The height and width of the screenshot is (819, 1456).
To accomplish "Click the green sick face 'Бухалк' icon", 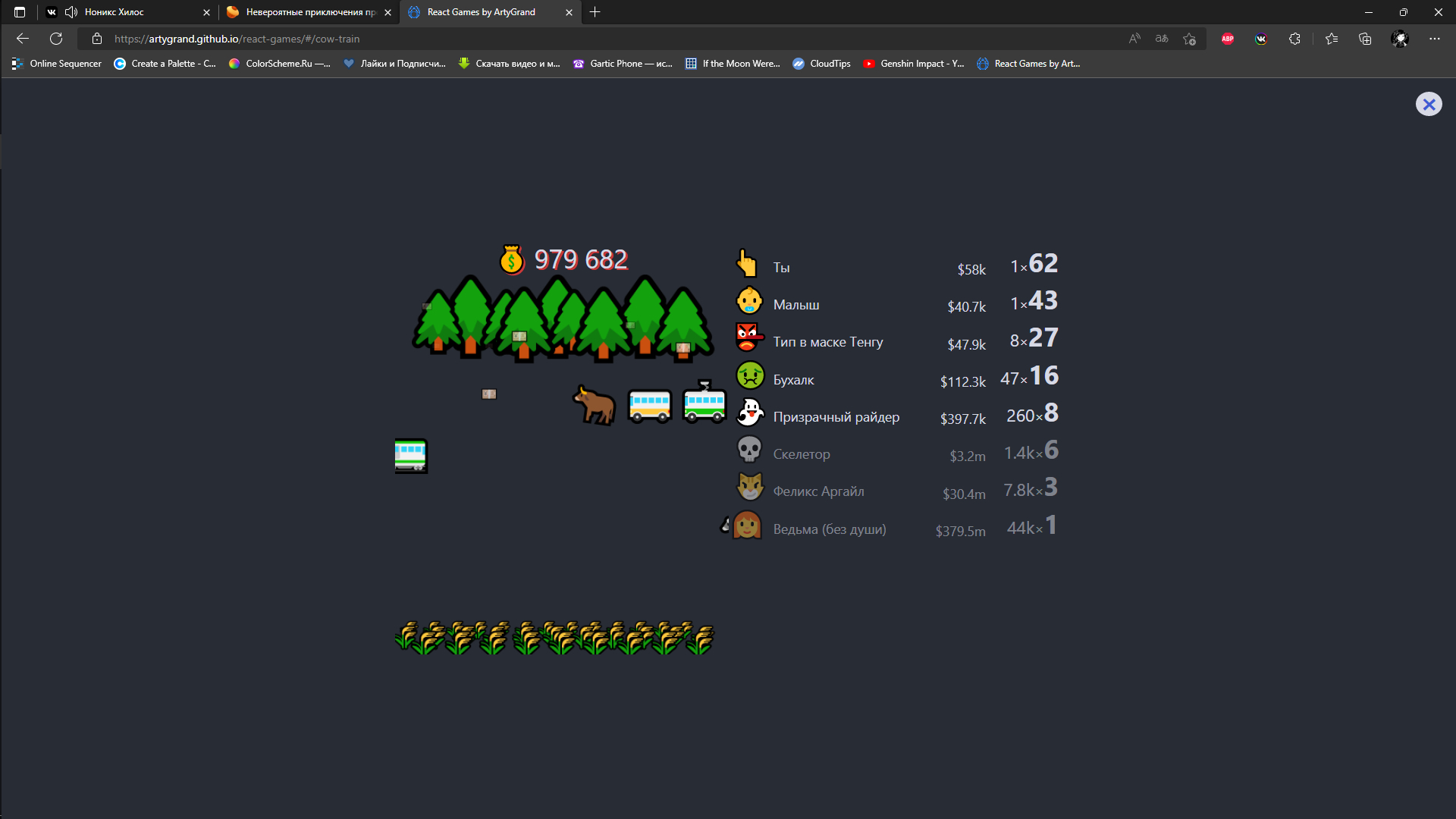I will coord(749,375).
